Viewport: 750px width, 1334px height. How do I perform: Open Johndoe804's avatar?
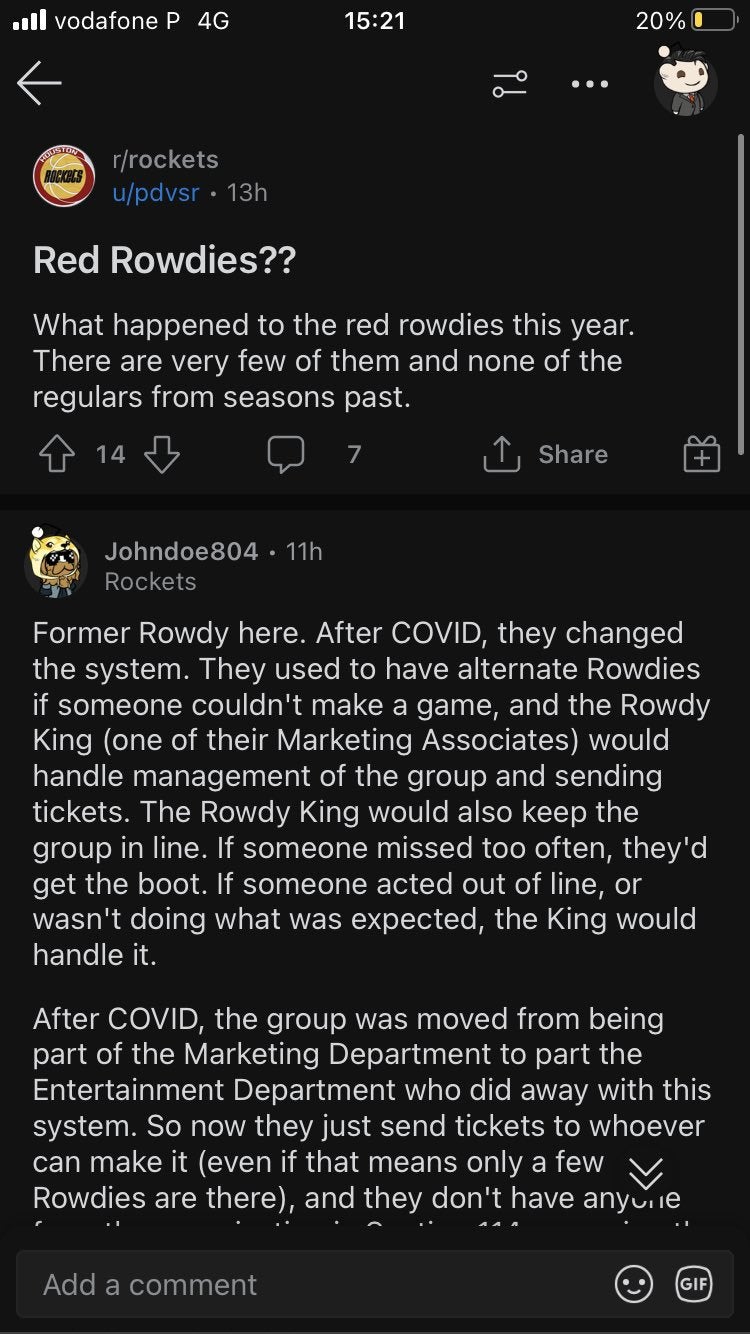56,564
